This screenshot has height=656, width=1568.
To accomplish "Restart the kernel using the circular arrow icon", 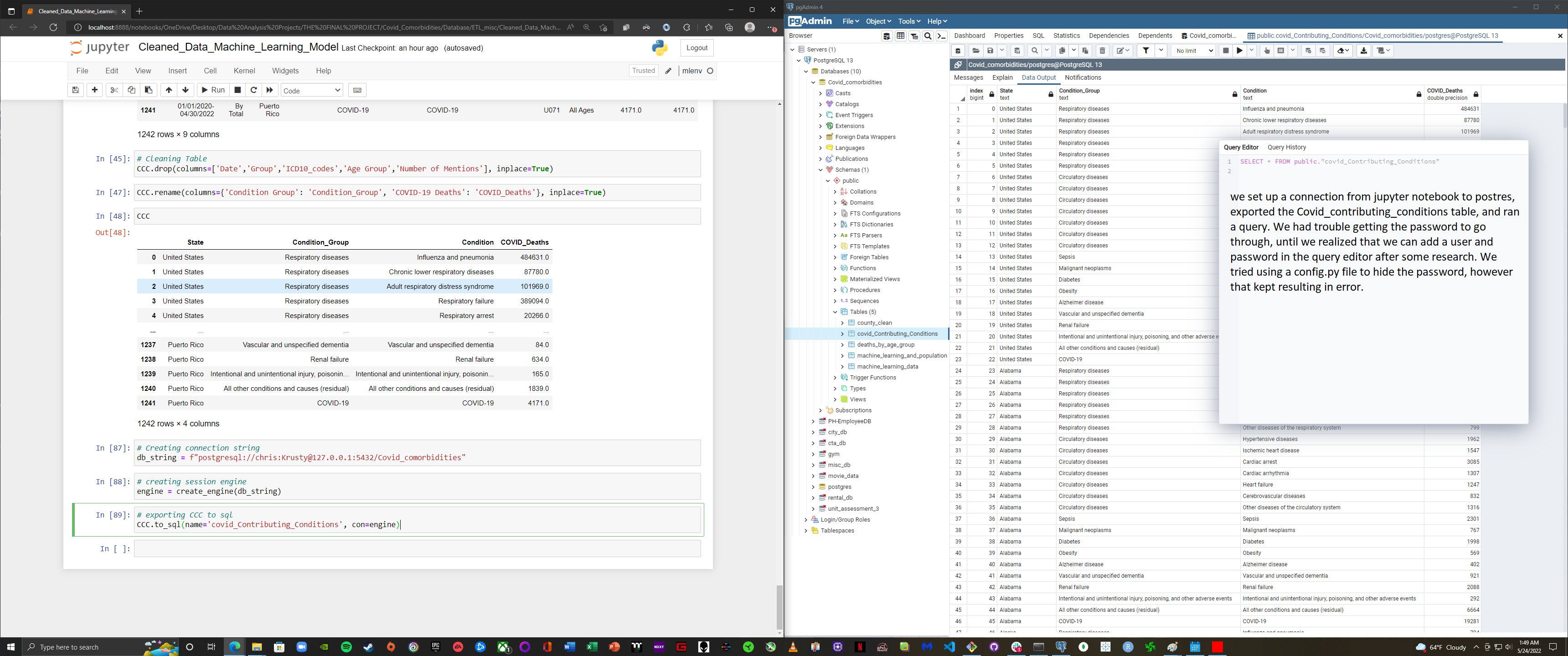I will (x=254, y=89).
